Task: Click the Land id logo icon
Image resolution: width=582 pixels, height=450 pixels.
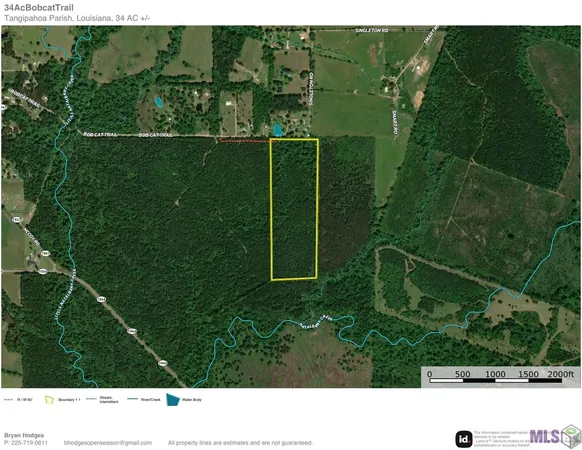Action: coord(464,439)
